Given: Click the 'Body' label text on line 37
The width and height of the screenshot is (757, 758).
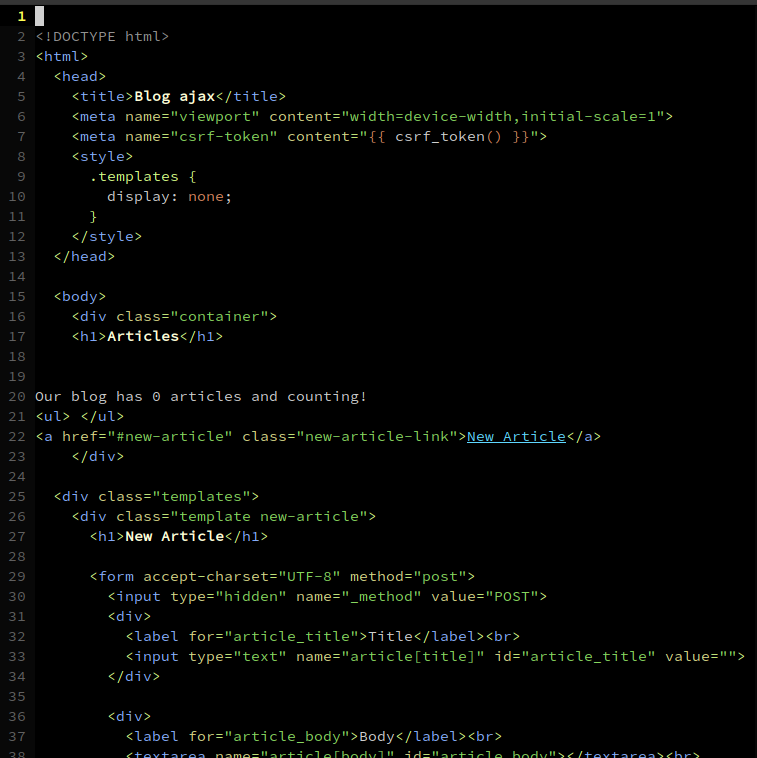Looking at the screenshot, I should [377, 737].
